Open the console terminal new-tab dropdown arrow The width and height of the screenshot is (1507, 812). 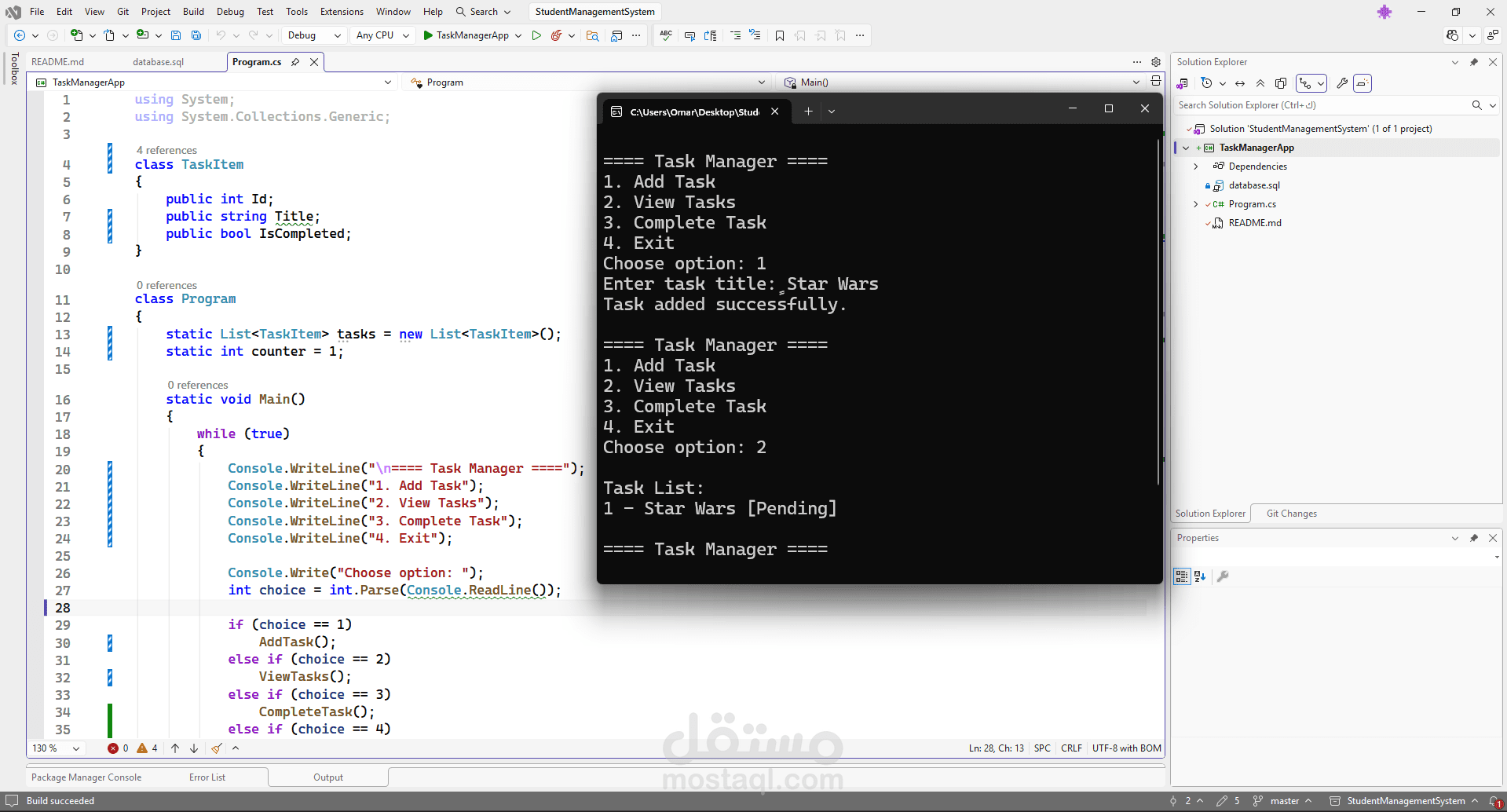coord(832,112)
